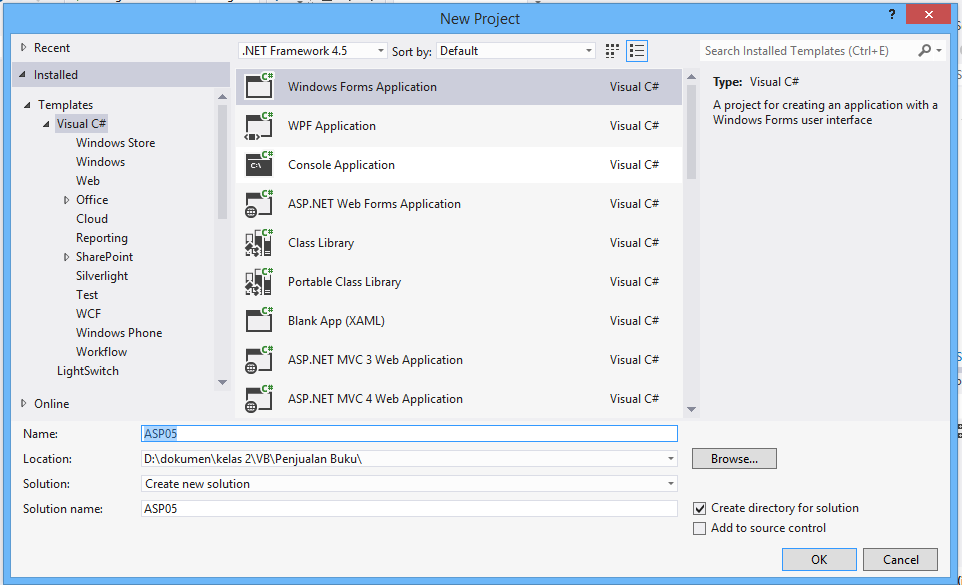Click the ASP.NET MVC 4 Web Application icon

click(259, 399)
